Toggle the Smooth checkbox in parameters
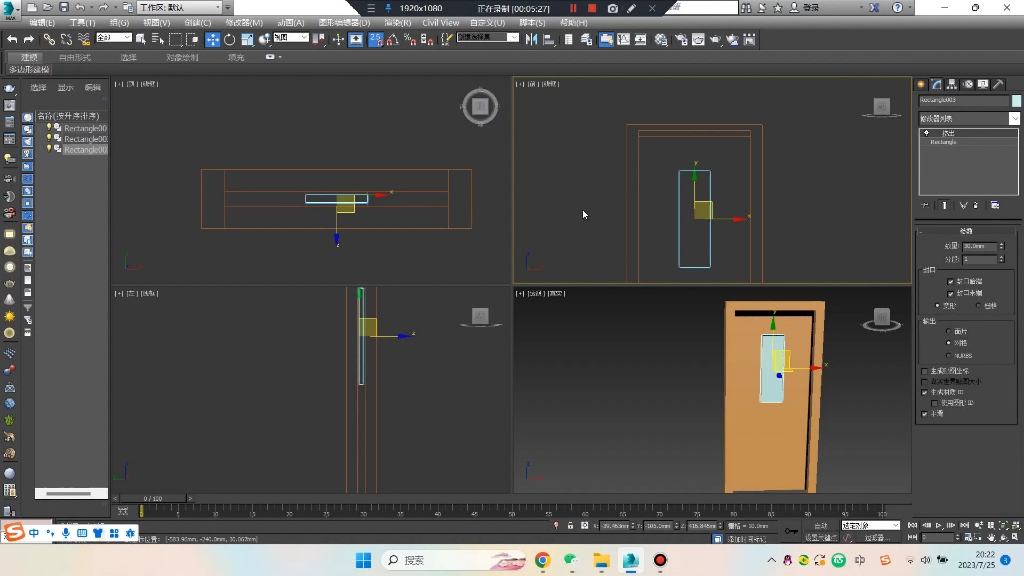The image size is (1024, 576). coord(925,413)
